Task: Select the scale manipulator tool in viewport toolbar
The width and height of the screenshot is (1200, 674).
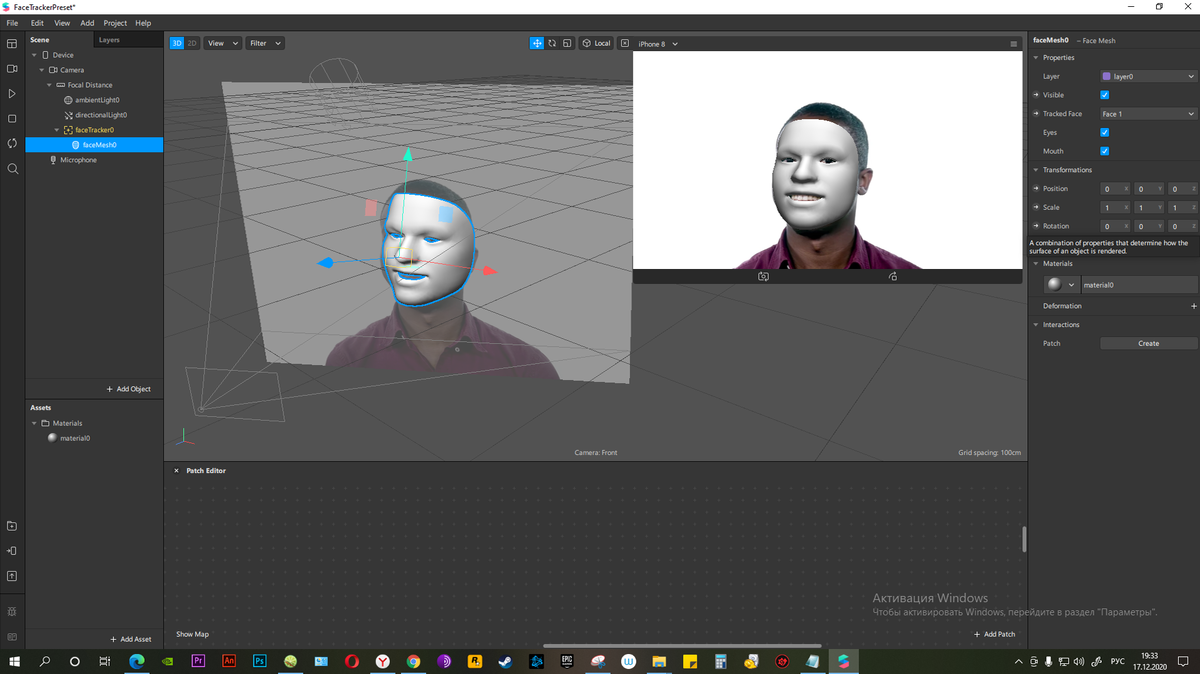Action: click(567, 43)
